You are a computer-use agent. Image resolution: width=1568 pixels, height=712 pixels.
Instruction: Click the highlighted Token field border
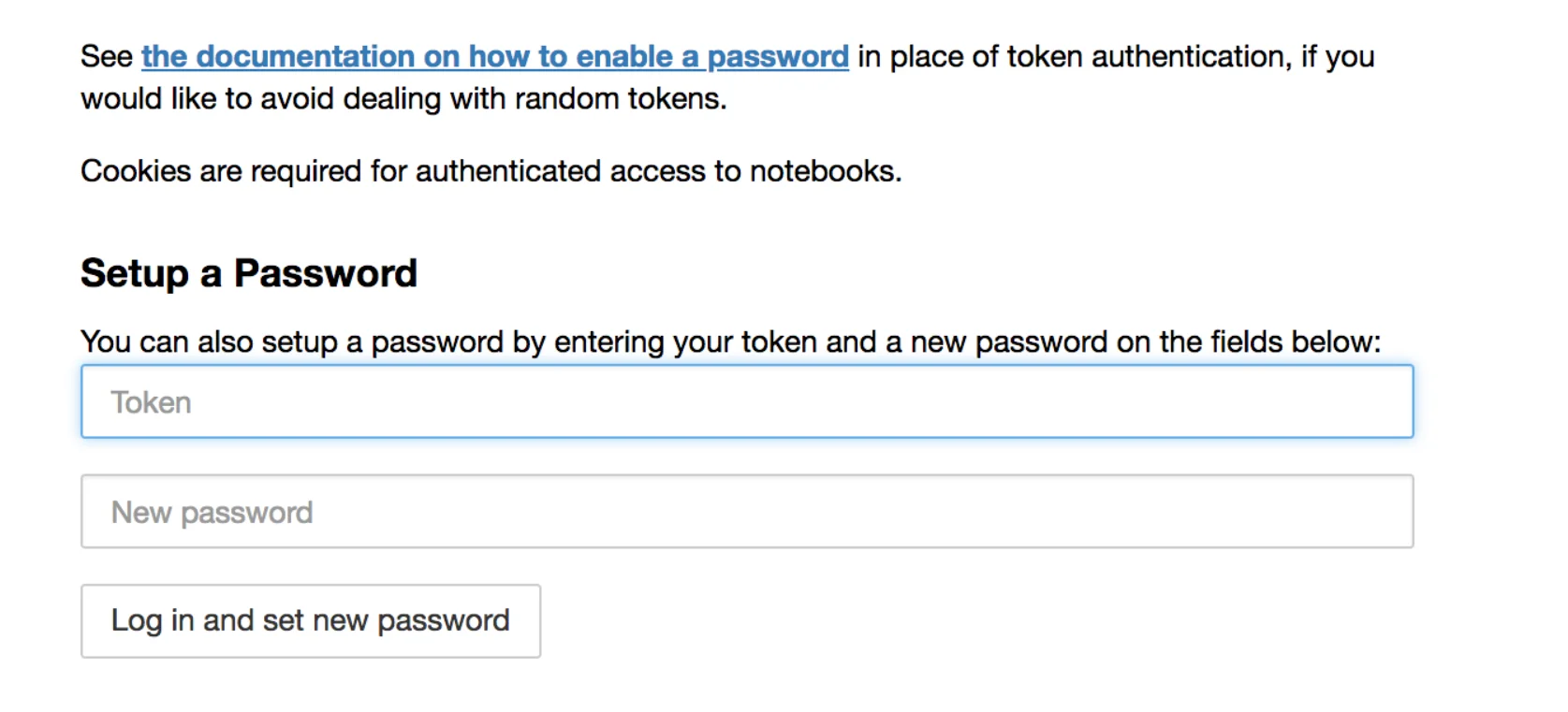(x=746, y=367)
